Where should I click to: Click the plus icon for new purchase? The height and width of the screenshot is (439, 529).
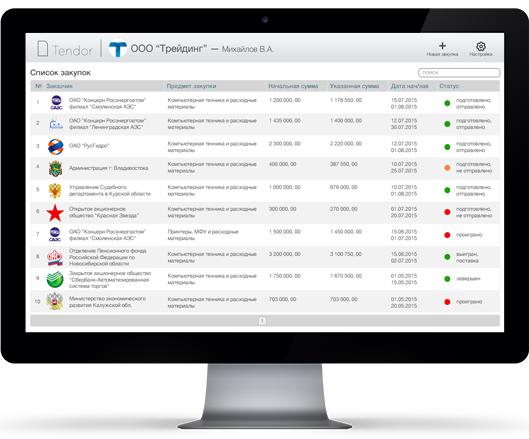442,46
